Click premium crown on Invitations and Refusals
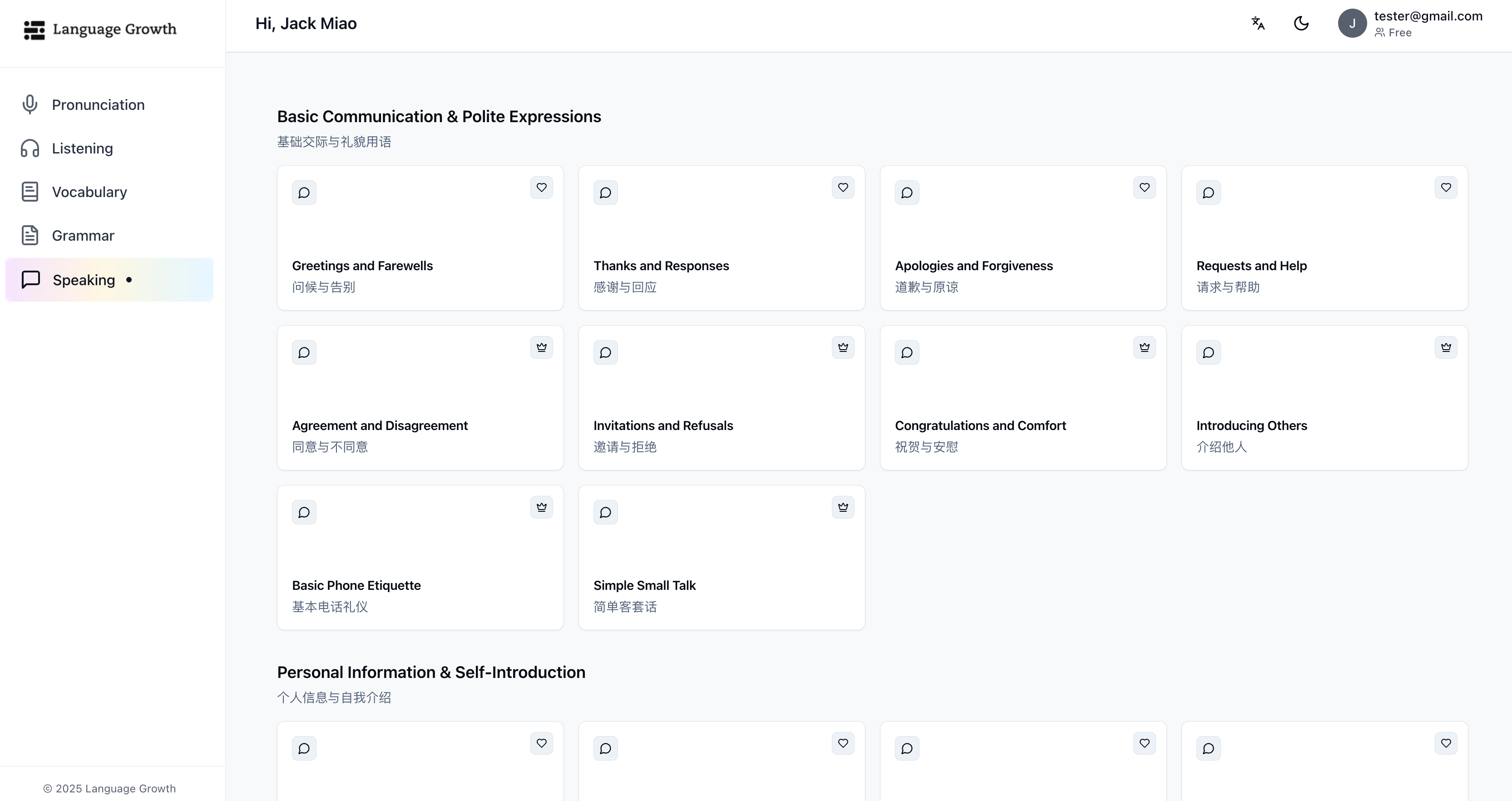This screenshot has width=1512, height=801. pos(843,347)
